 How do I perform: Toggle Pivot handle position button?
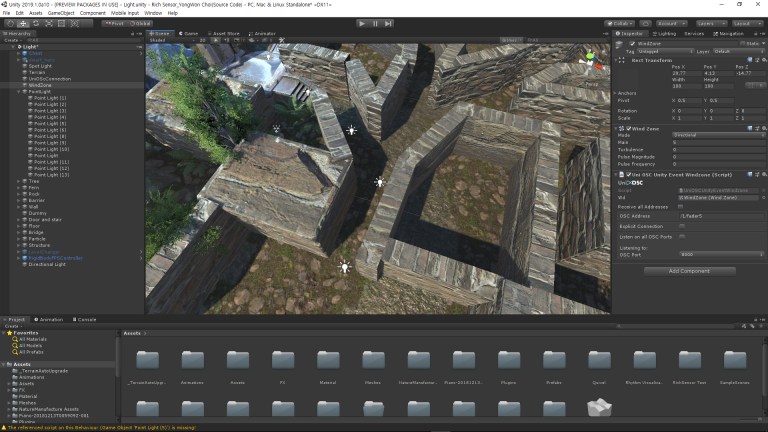pyautogui.click(x=115, y=23)
